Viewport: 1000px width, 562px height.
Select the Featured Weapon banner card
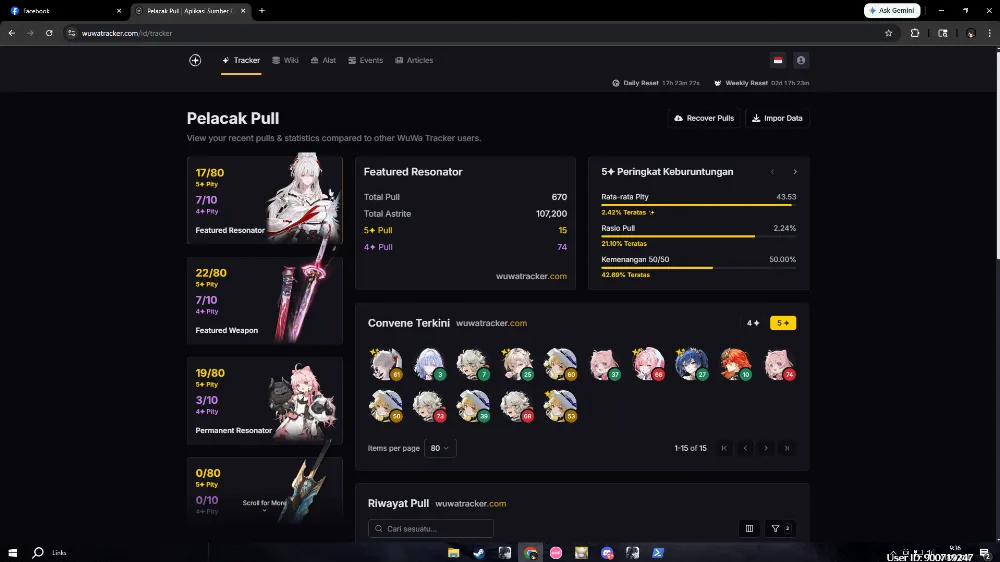click(x=265, y=300)
